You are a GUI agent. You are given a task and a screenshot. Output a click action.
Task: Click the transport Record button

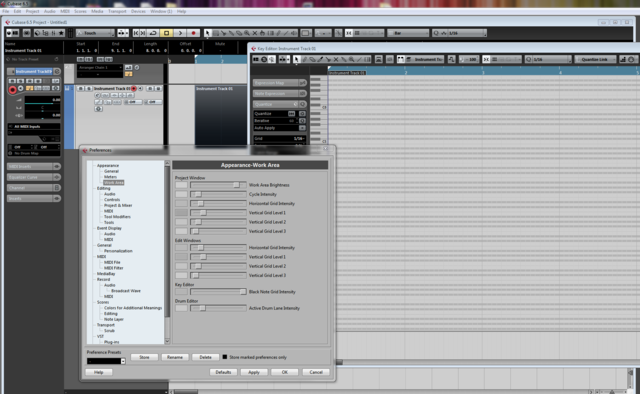(x=193, y=33)
